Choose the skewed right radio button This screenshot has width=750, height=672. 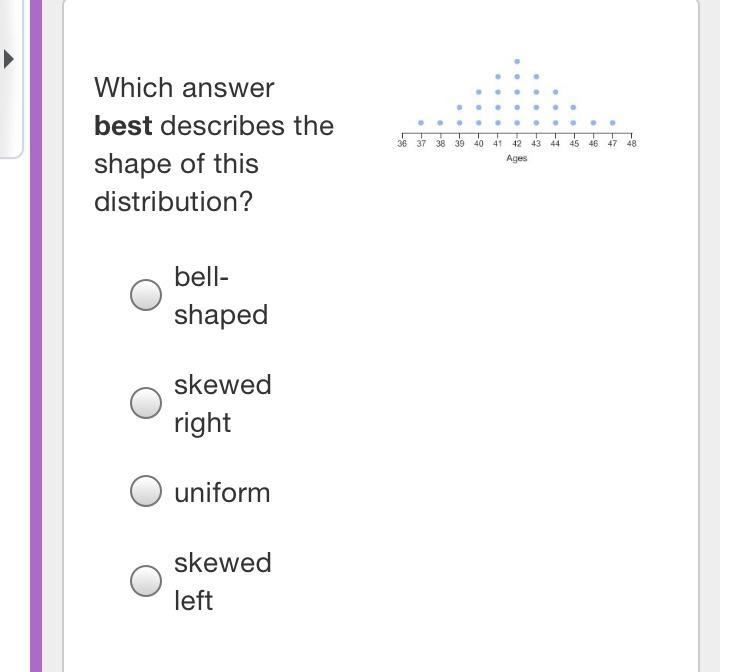[146, 403]
